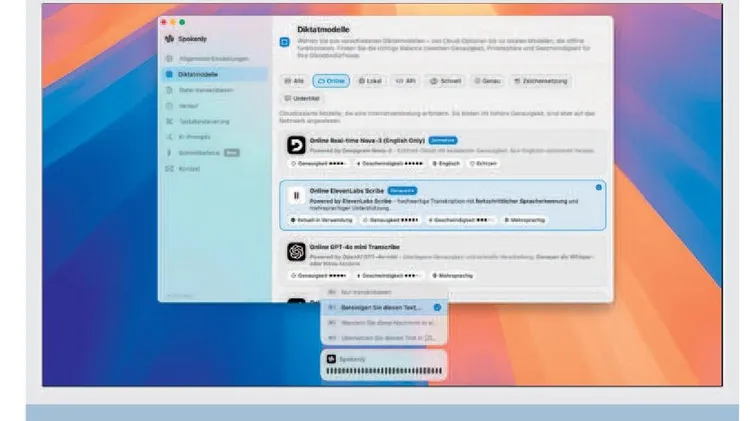The height and width of the screenshot is (421, 750).
Task: Select the Schnell filter chip
Action: [x=445, y=81]
